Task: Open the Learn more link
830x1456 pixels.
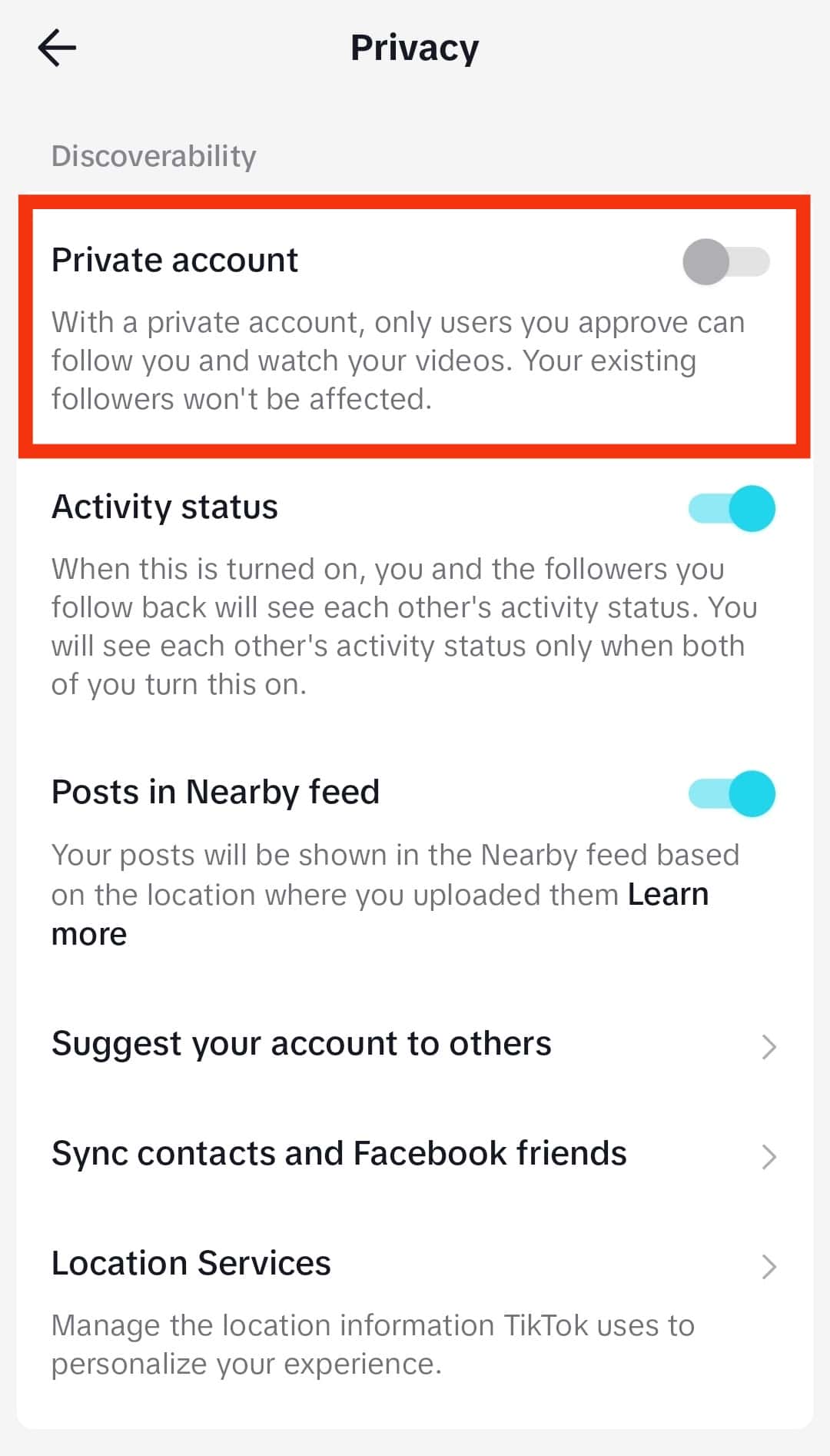Action: click(380, 914)
